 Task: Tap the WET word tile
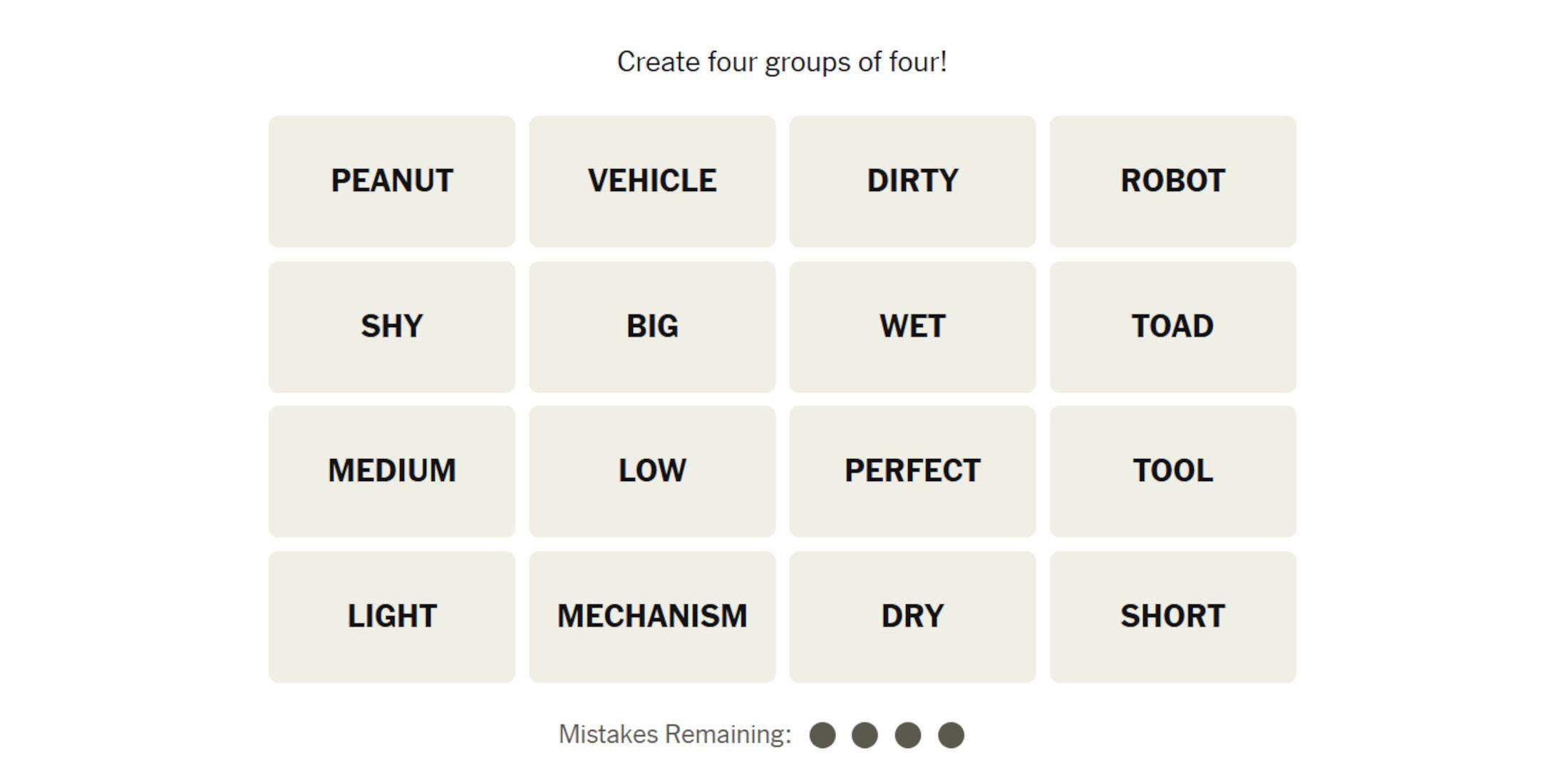coord(912,326)
